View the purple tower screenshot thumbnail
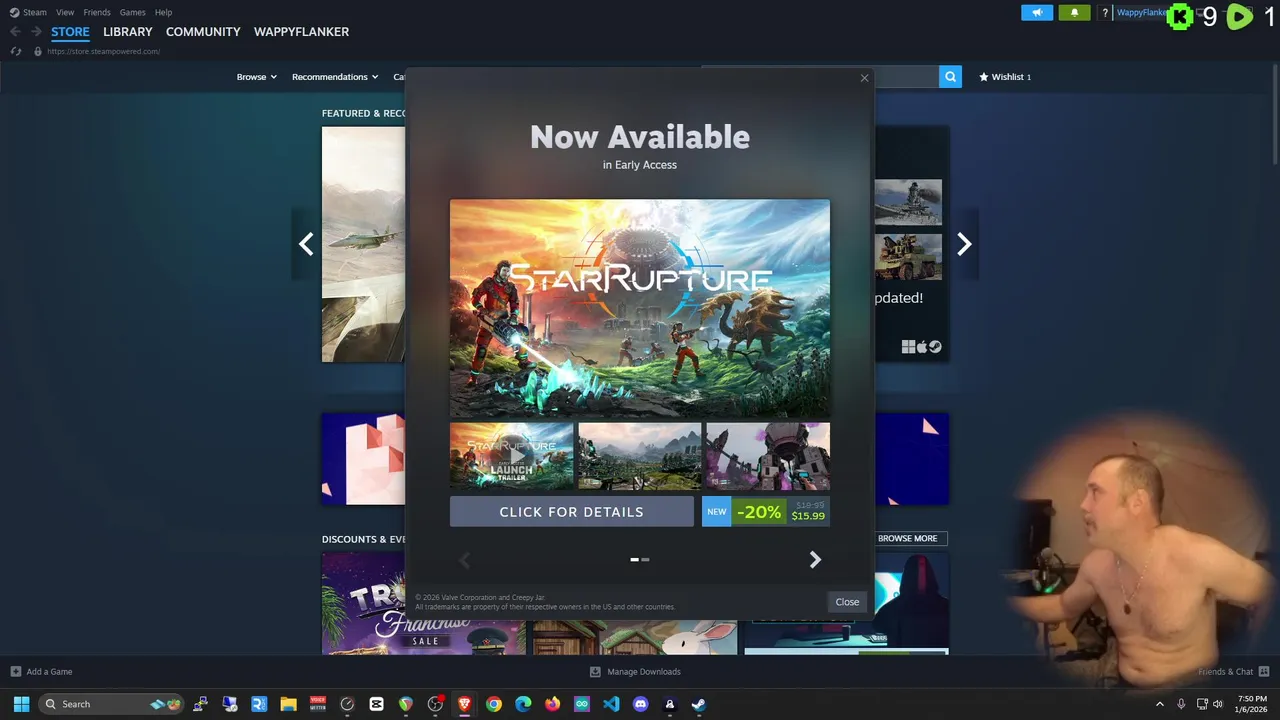The image size is (1280, 720). pyautogui.click(x=768, y=456)
